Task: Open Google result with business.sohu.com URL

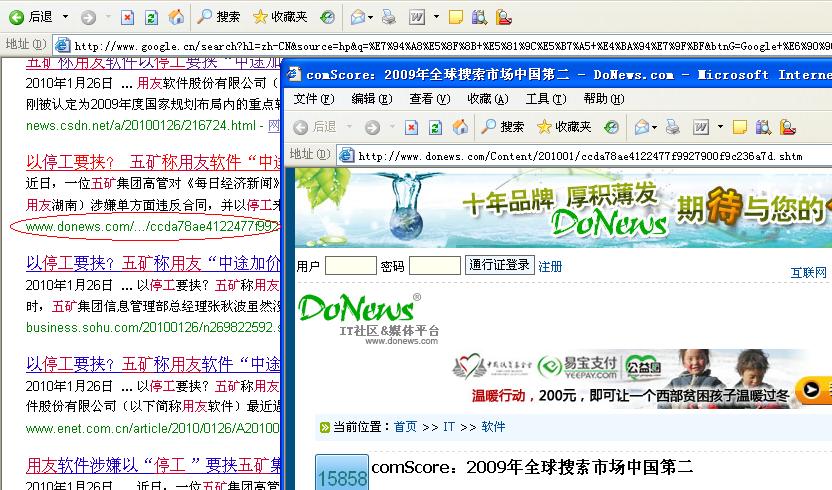Action: click(x=153, y=263)
